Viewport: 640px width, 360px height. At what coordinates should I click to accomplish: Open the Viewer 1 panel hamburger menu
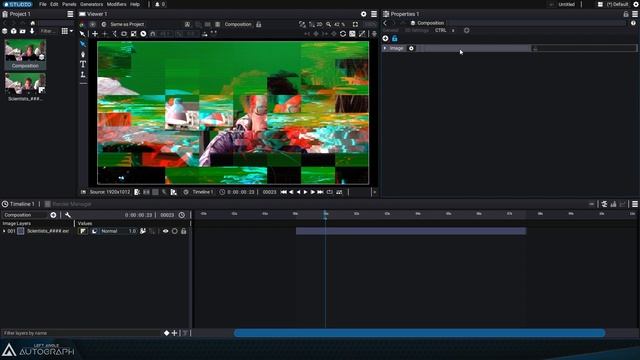(x=374, y=14)
